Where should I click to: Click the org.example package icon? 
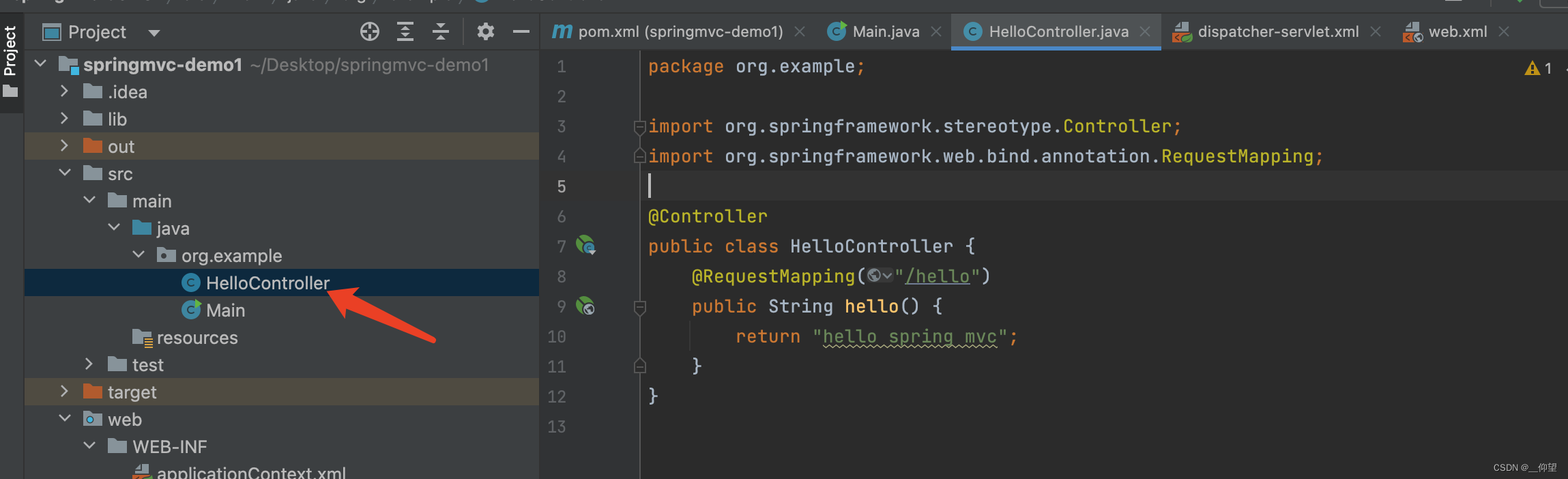click(x=166, y=255)
